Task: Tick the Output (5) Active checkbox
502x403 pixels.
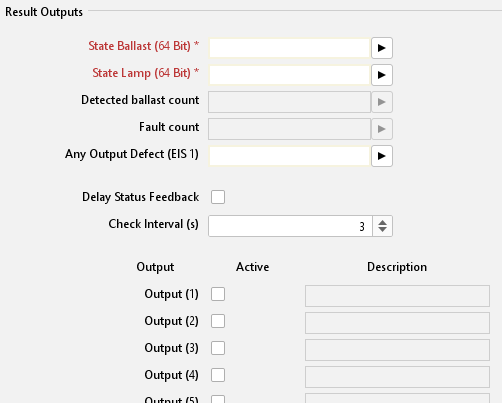Action: 218,399
